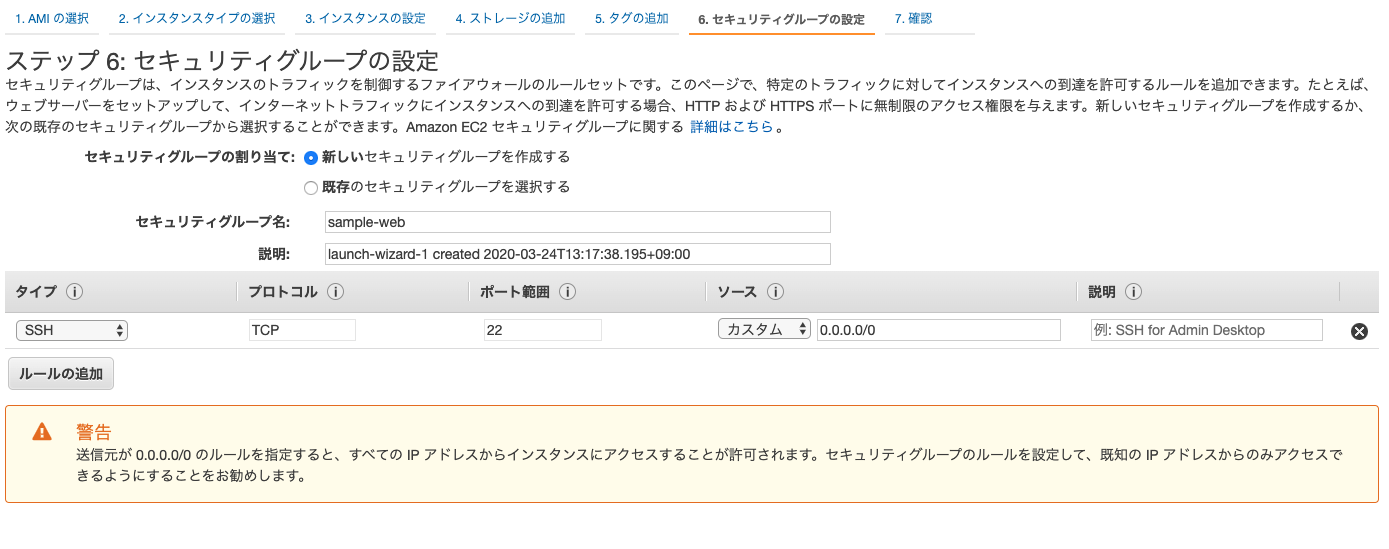Jump to 7. 確認 tab
Screen dimensions: 1389x549
(913, 19)
